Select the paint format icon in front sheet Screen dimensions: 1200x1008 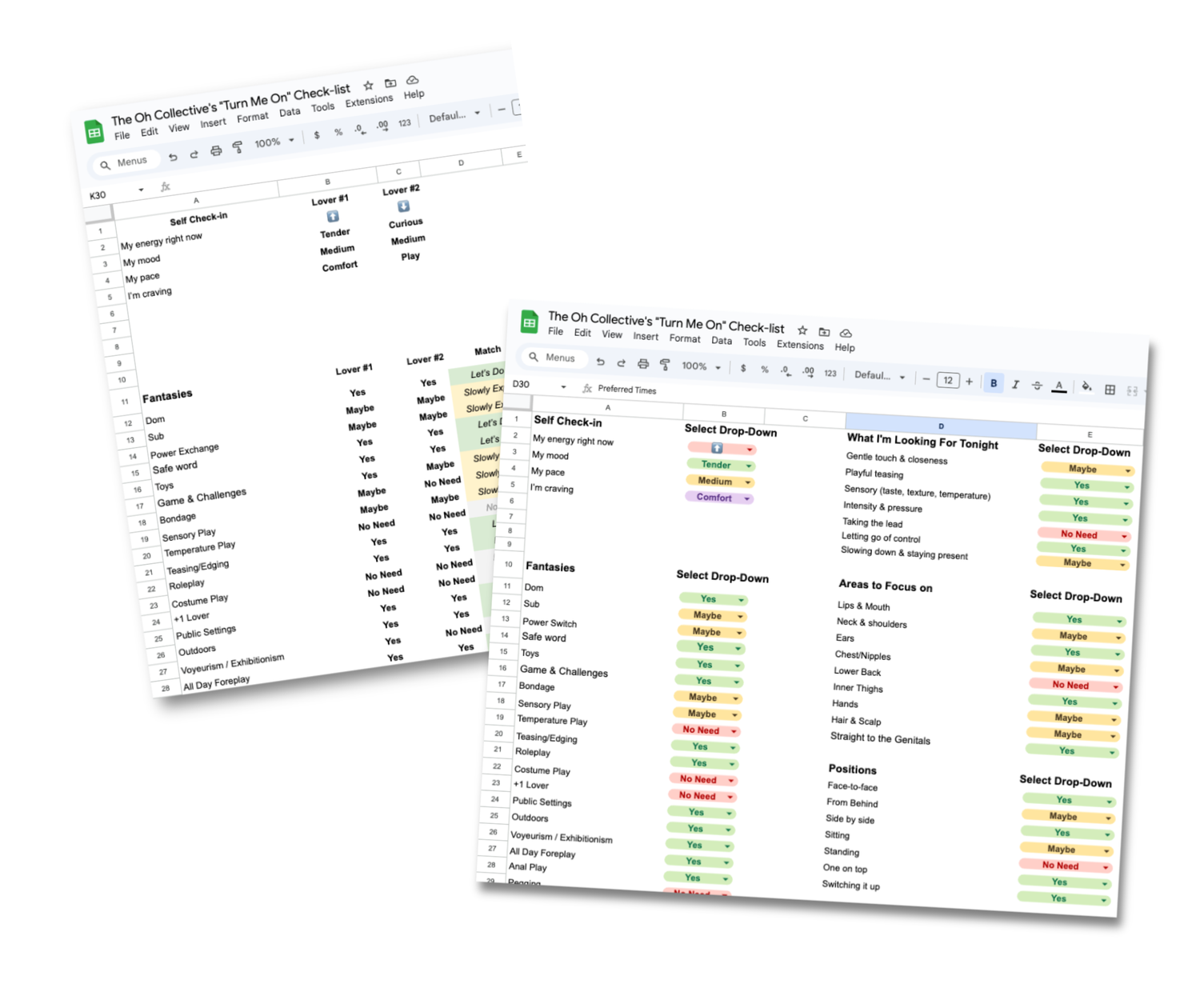click(x=664, y=365)
